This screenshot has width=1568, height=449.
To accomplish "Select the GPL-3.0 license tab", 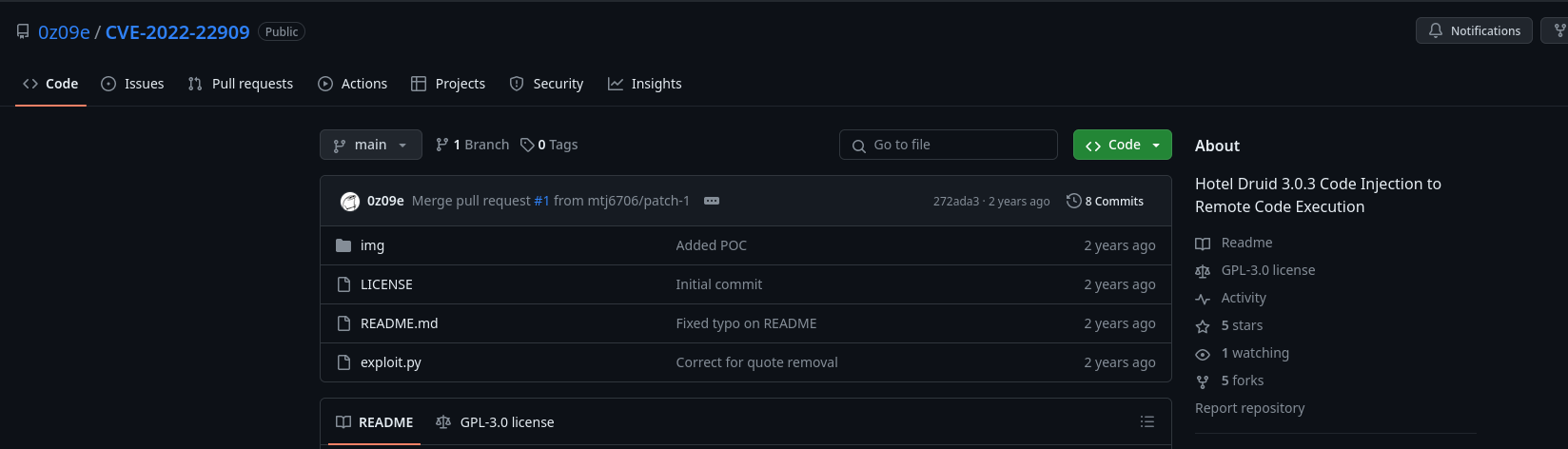I will [495, 421].
